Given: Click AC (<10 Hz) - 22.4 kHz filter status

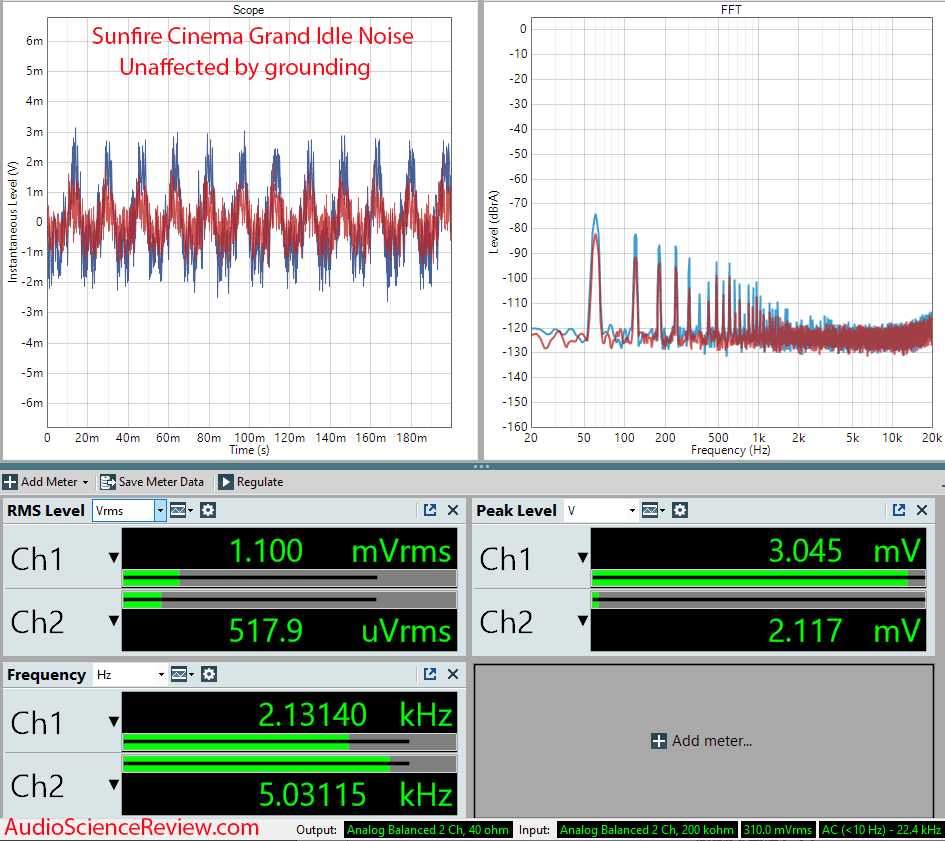Looking at the screenshot, I should [881, 830].
